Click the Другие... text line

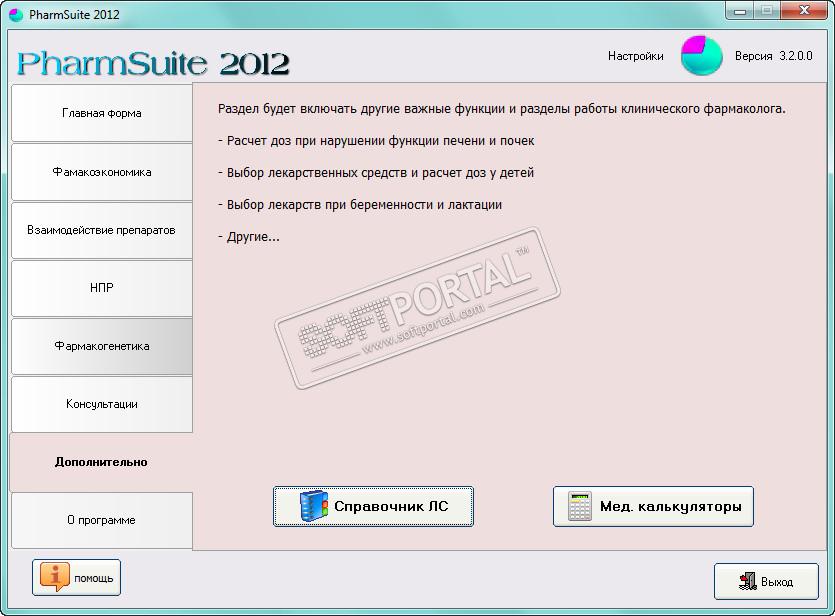[249, 237]
